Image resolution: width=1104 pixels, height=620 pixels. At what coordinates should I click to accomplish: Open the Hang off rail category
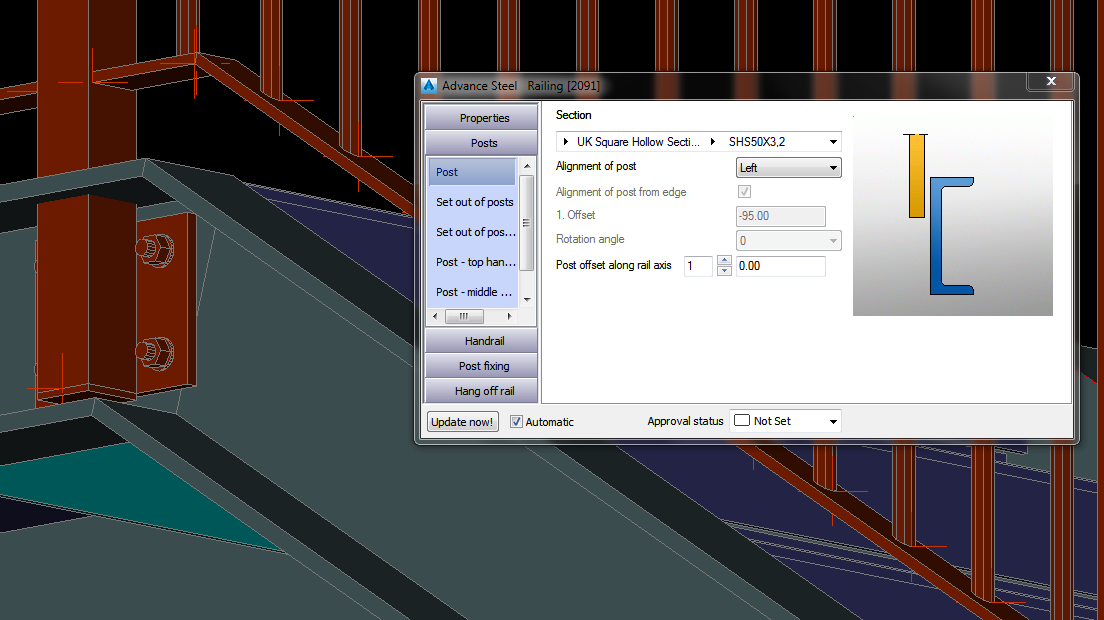coord(482,391)
